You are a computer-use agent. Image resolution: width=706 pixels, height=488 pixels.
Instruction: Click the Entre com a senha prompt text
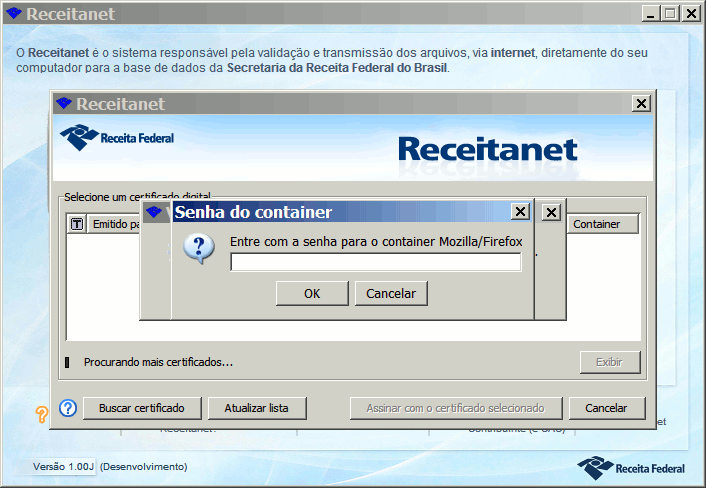(376, 242)
